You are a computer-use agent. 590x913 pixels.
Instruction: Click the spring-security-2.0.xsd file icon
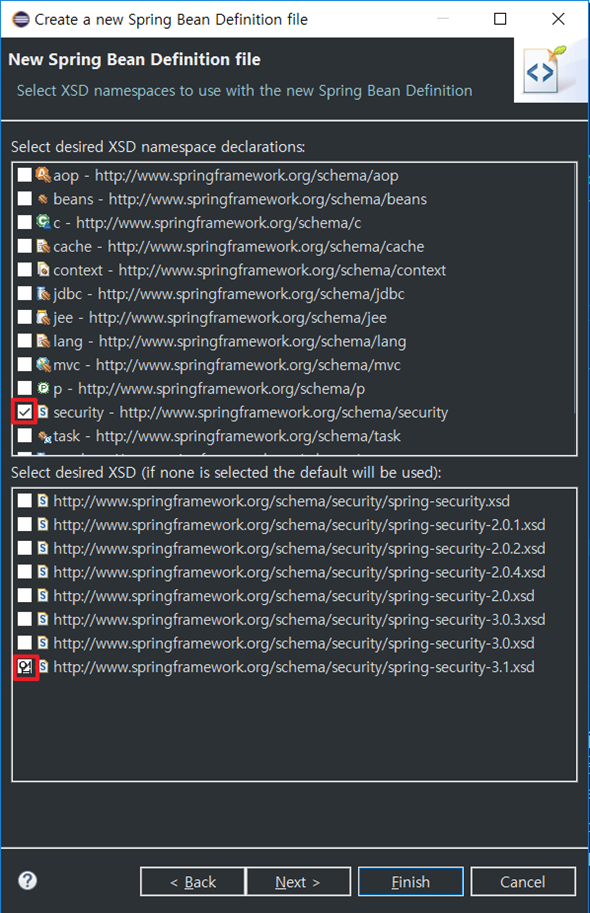pyautogui.click(x=43, y=596)
